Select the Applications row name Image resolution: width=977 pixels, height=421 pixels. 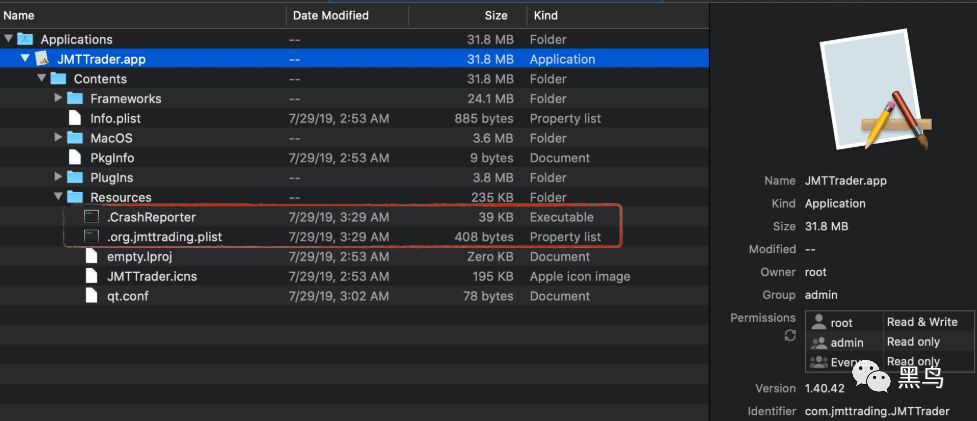click(77, 39)
